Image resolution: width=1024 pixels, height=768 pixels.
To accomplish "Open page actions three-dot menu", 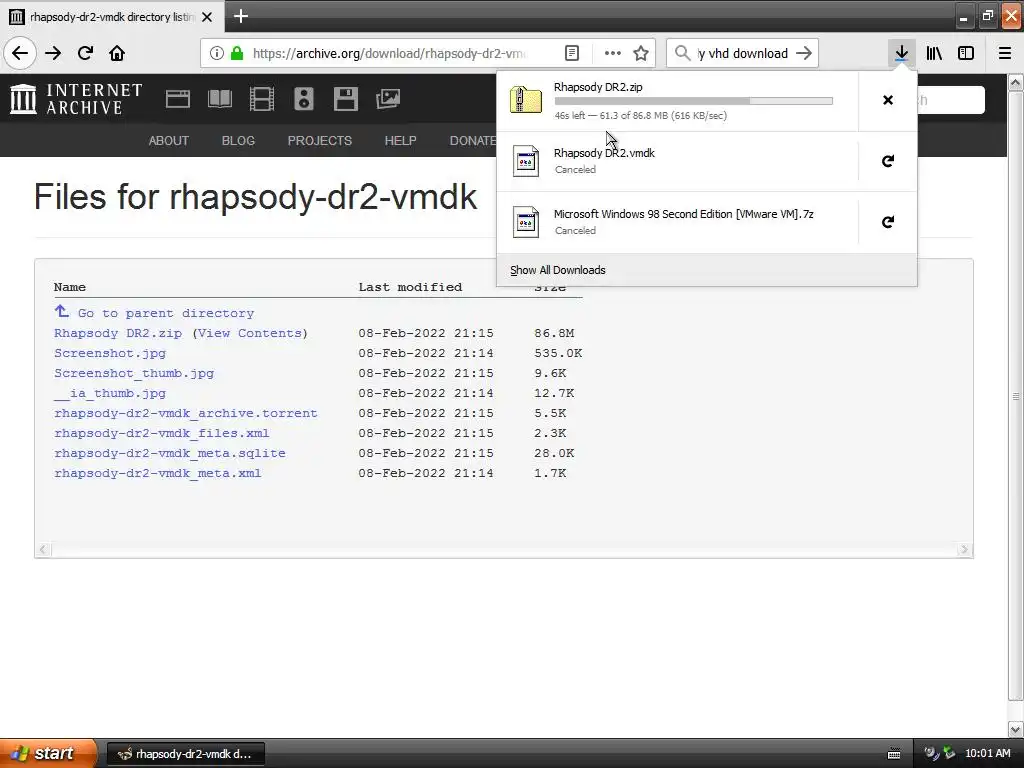I will [613, 53].
